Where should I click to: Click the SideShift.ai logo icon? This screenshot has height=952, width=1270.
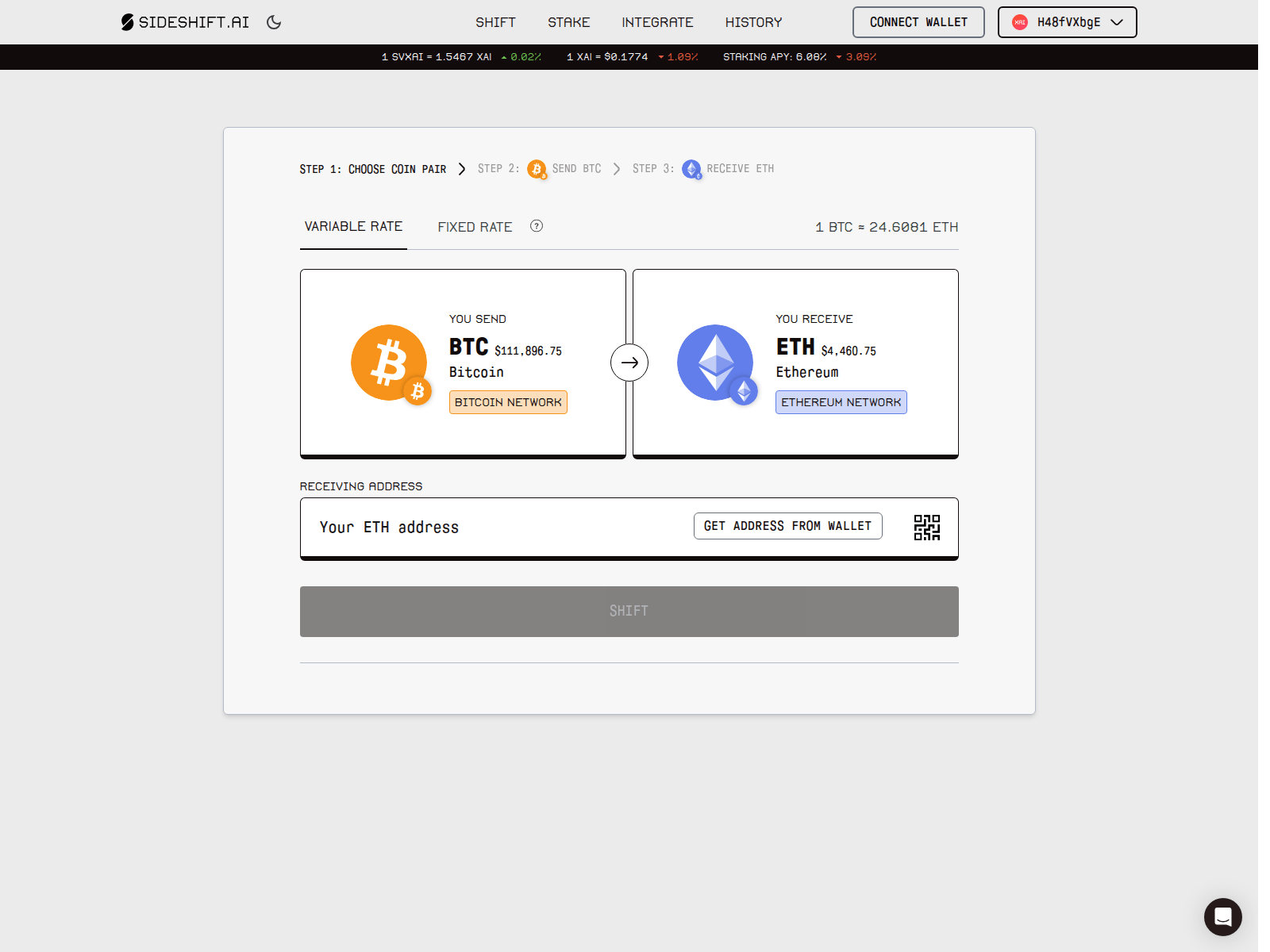click(127, 22)
